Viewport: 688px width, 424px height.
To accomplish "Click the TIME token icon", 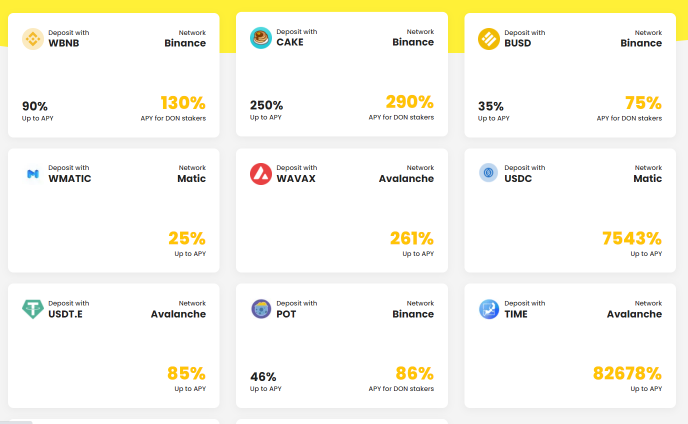I will 489,309.
